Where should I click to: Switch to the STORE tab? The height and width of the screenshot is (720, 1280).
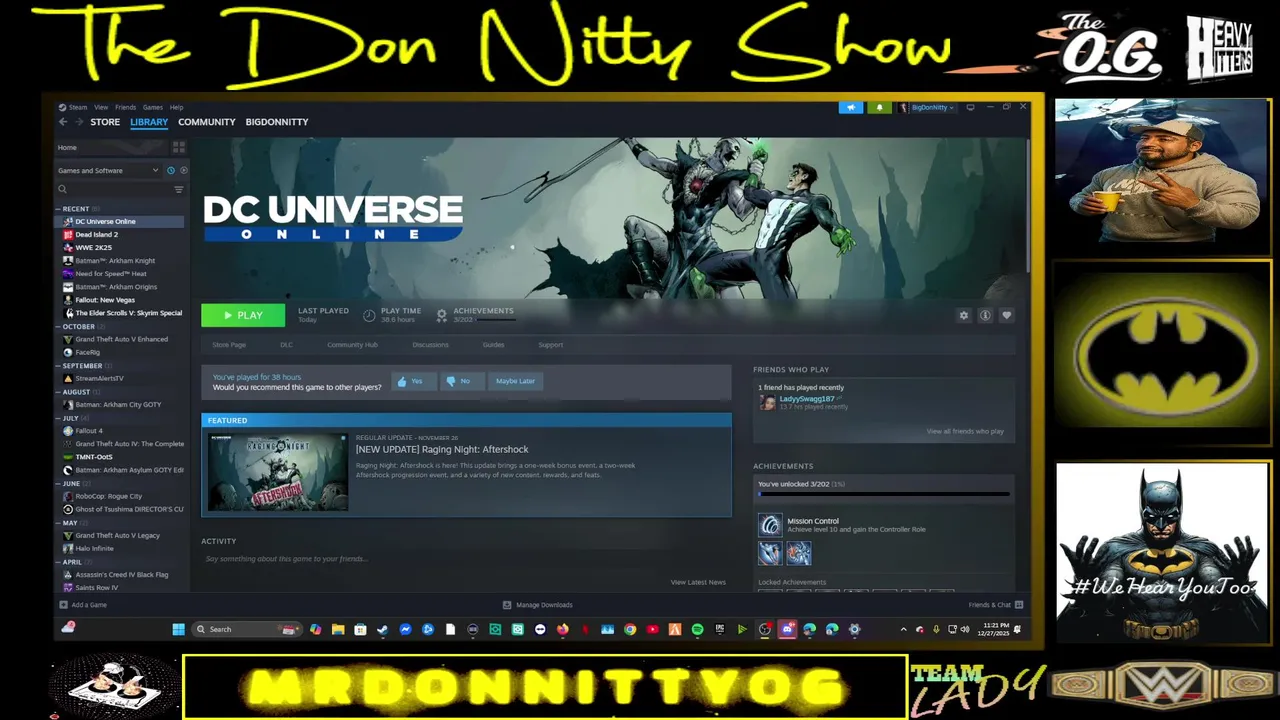105,122
